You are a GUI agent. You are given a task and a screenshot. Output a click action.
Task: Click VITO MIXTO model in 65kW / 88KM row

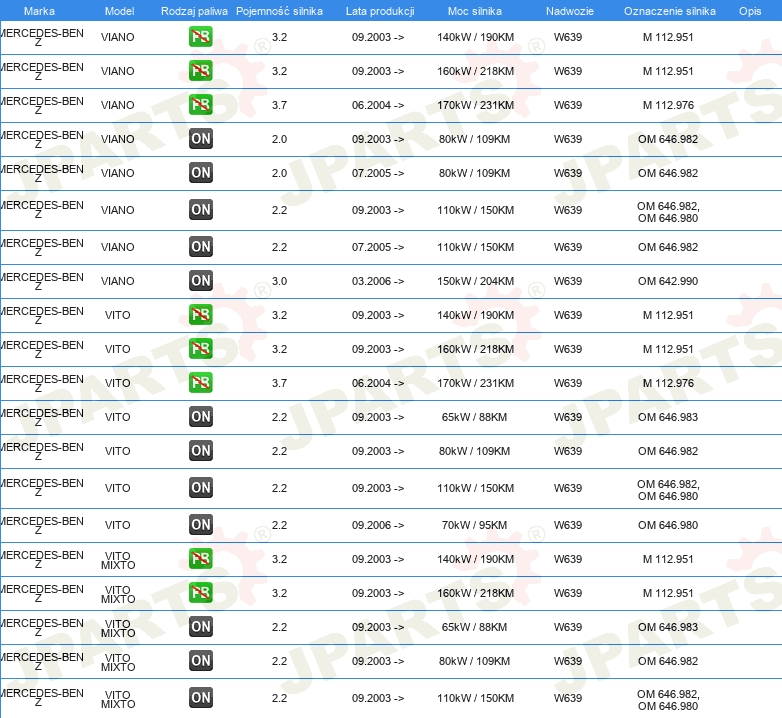pyautogui.click(x=118, y=628)
